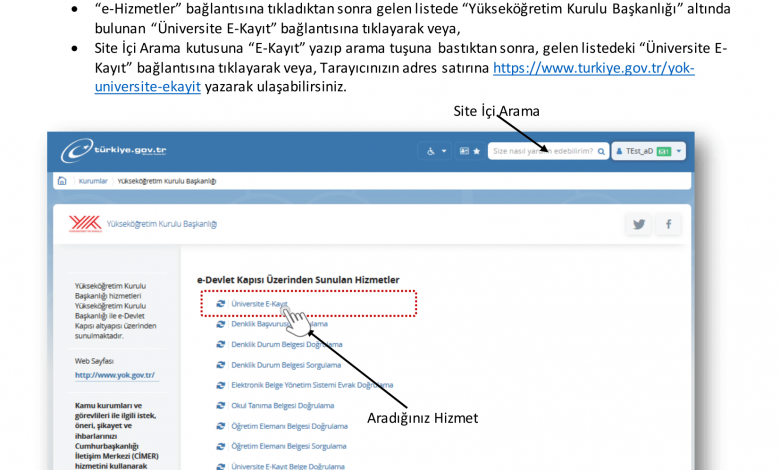Click the YÖK logo
Screen dimensions: 780x470
click(x=85, y=224)
